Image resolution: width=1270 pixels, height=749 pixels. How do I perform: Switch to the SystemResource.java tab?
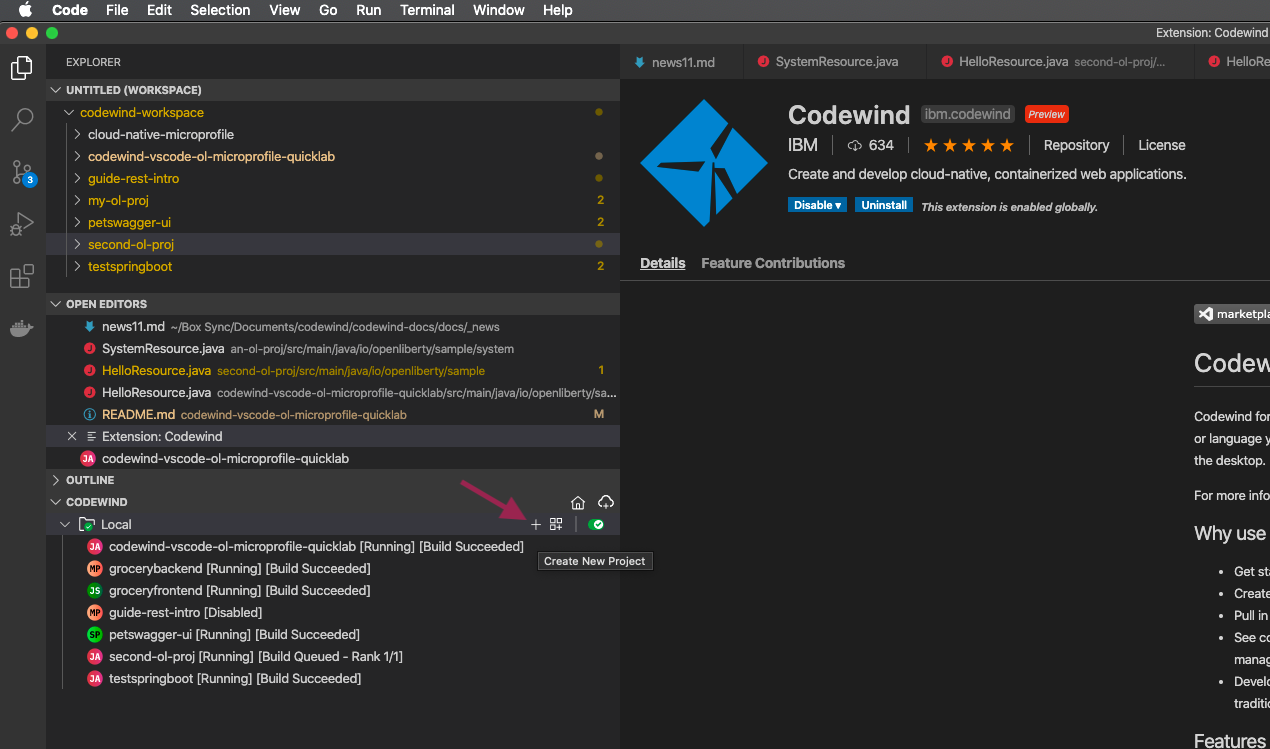(x=837, y=61)
